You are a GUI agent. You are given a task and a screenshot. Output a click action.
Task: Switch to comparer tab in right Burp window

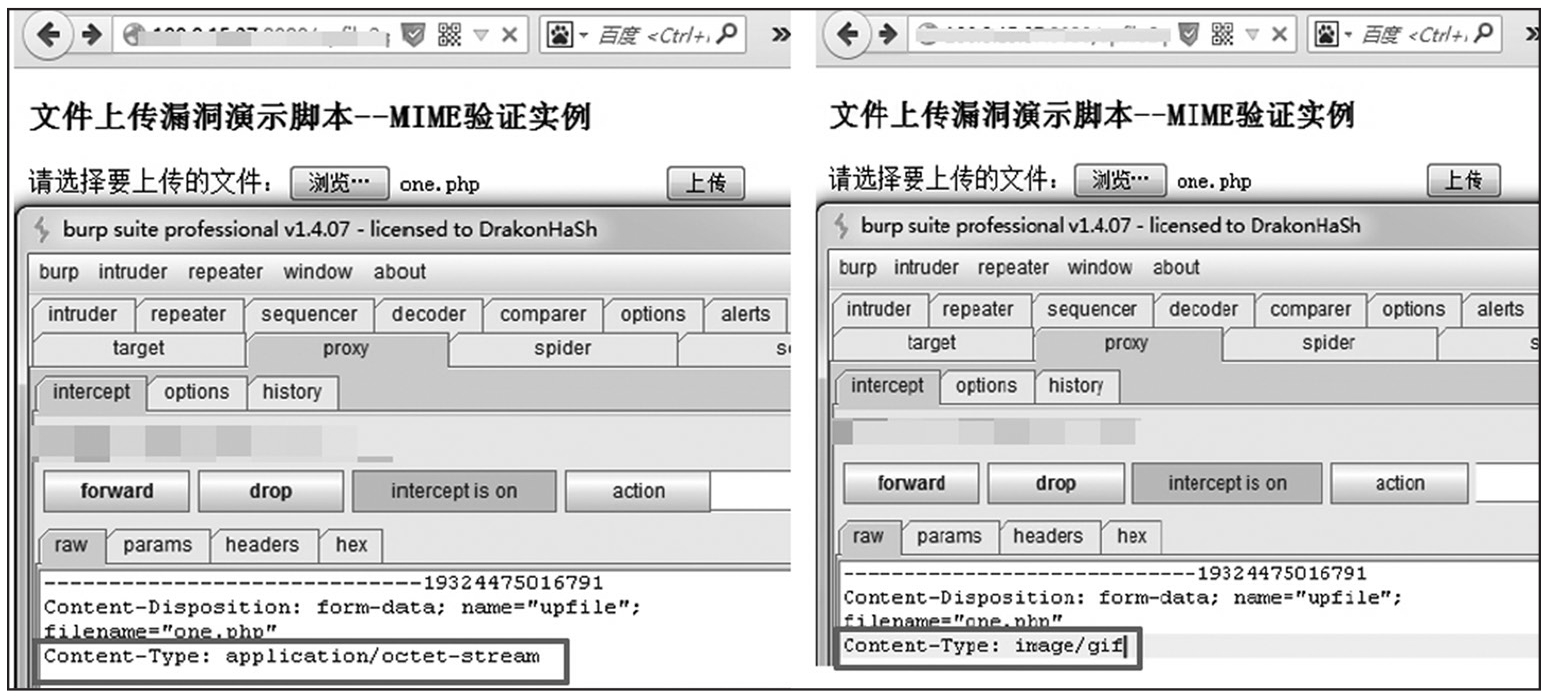1310,310
